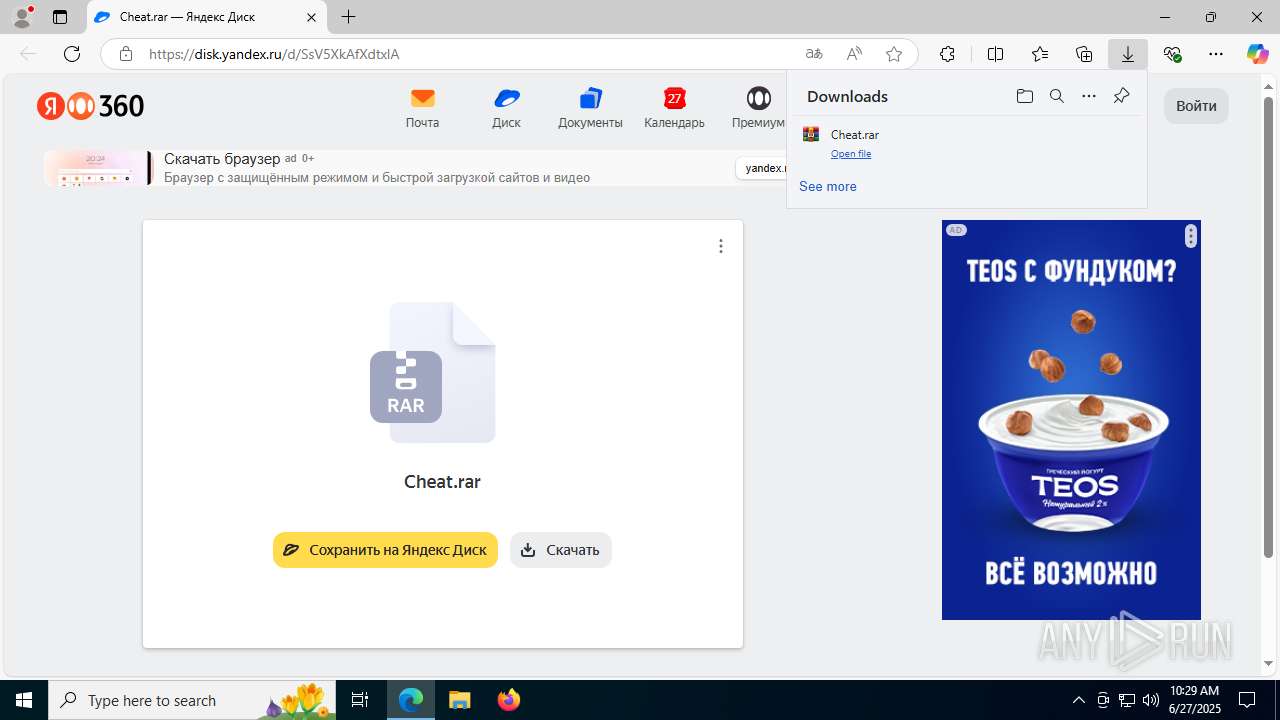Open Collections icon
Image resolution: width=1280 pixels, height=720 pixels.
1084,54
